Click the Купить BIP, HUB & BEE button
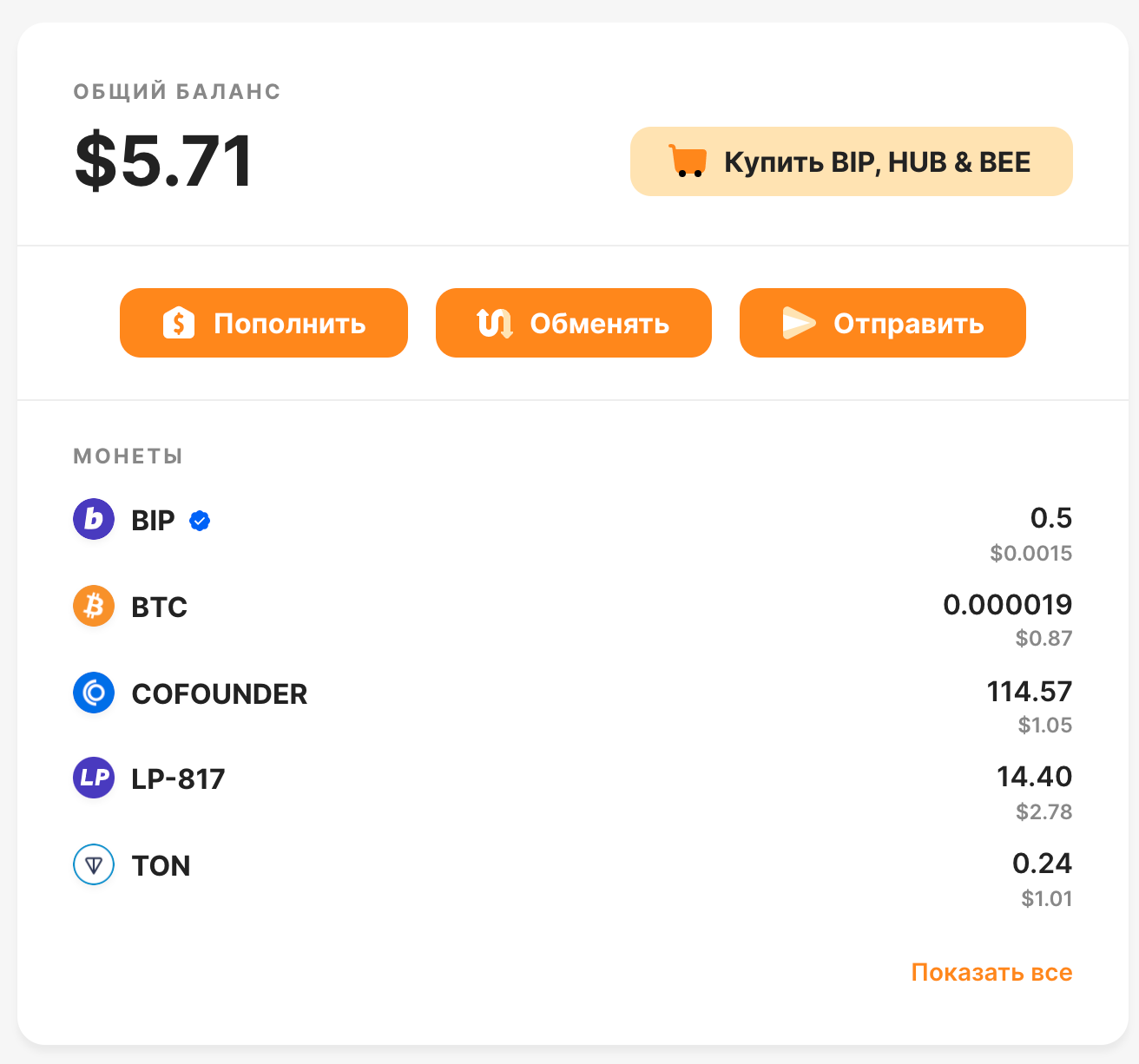 point(851,161)
